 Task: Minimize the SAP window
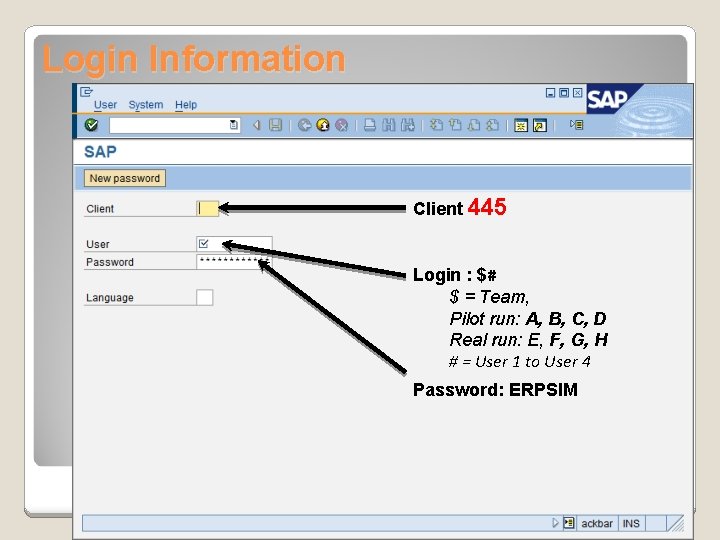click(550, 93)
